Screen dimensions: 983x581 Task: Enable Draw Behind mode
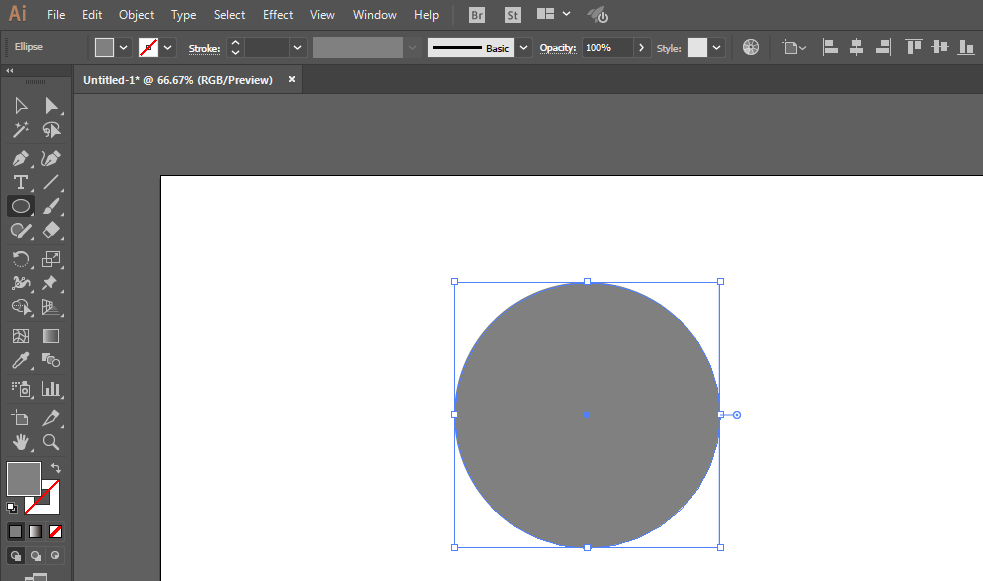click(x=36, y=555)
